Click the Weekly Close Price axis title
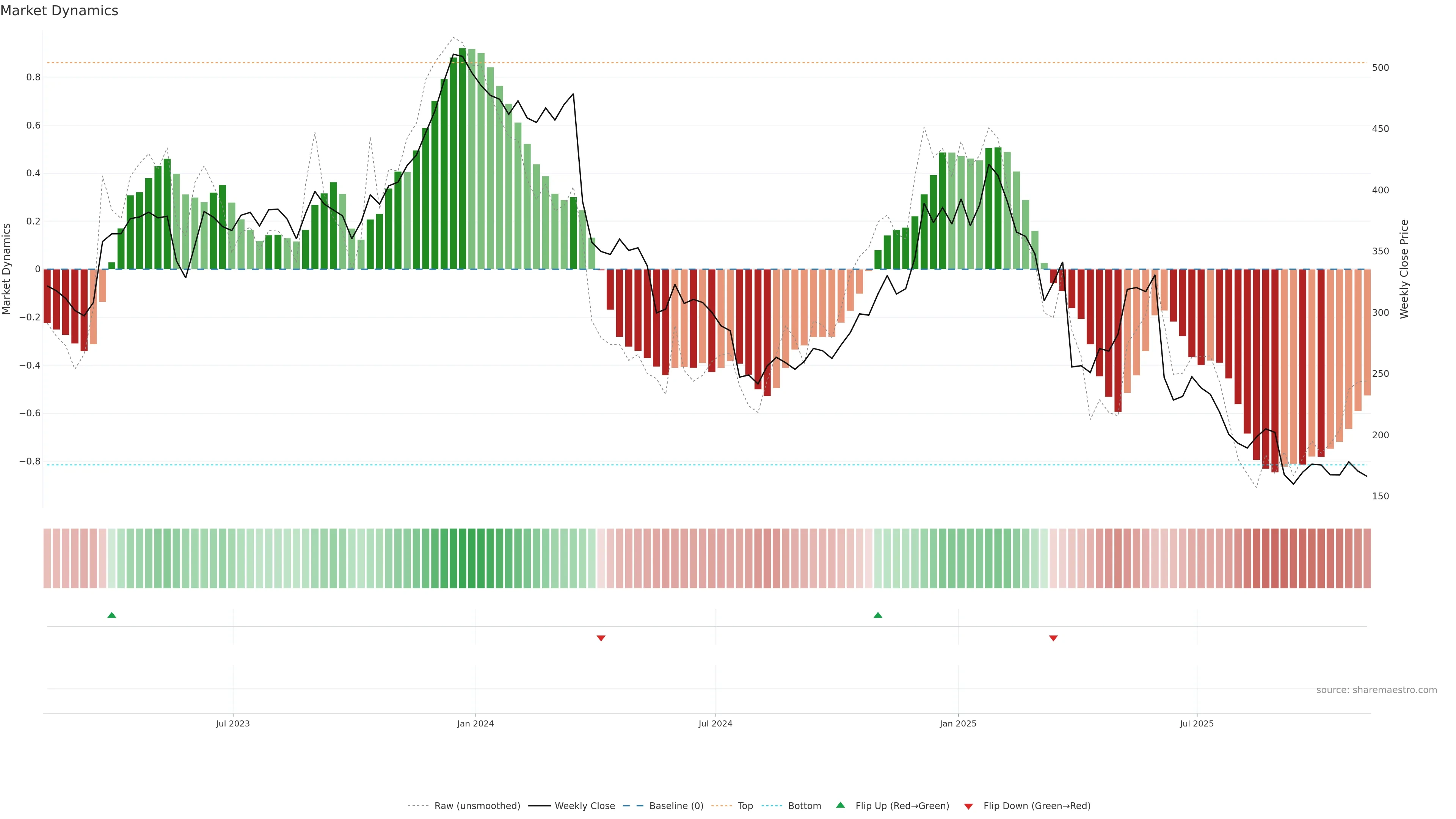Screen dimensions: 1456x819 click(1404, 269)
